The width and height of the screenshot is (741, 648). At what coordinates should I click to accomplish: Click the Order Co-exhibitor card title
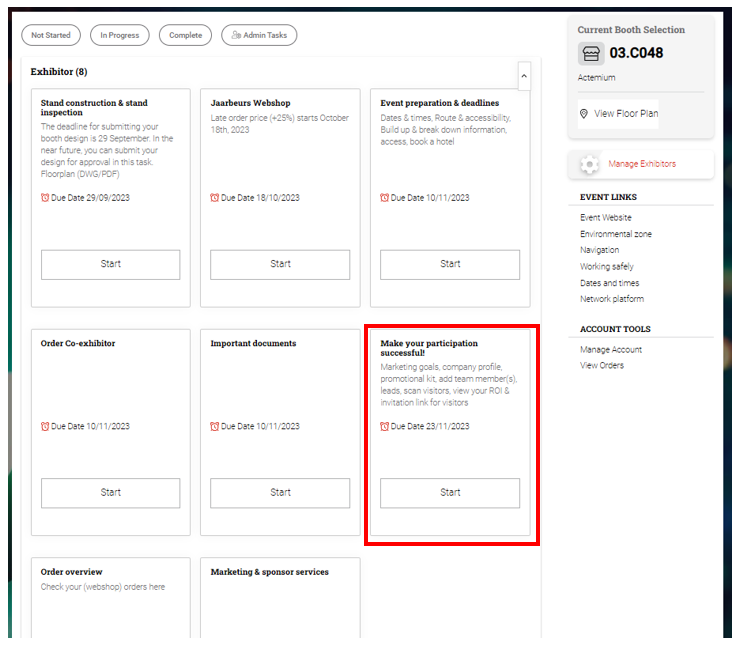coord(78,344)
